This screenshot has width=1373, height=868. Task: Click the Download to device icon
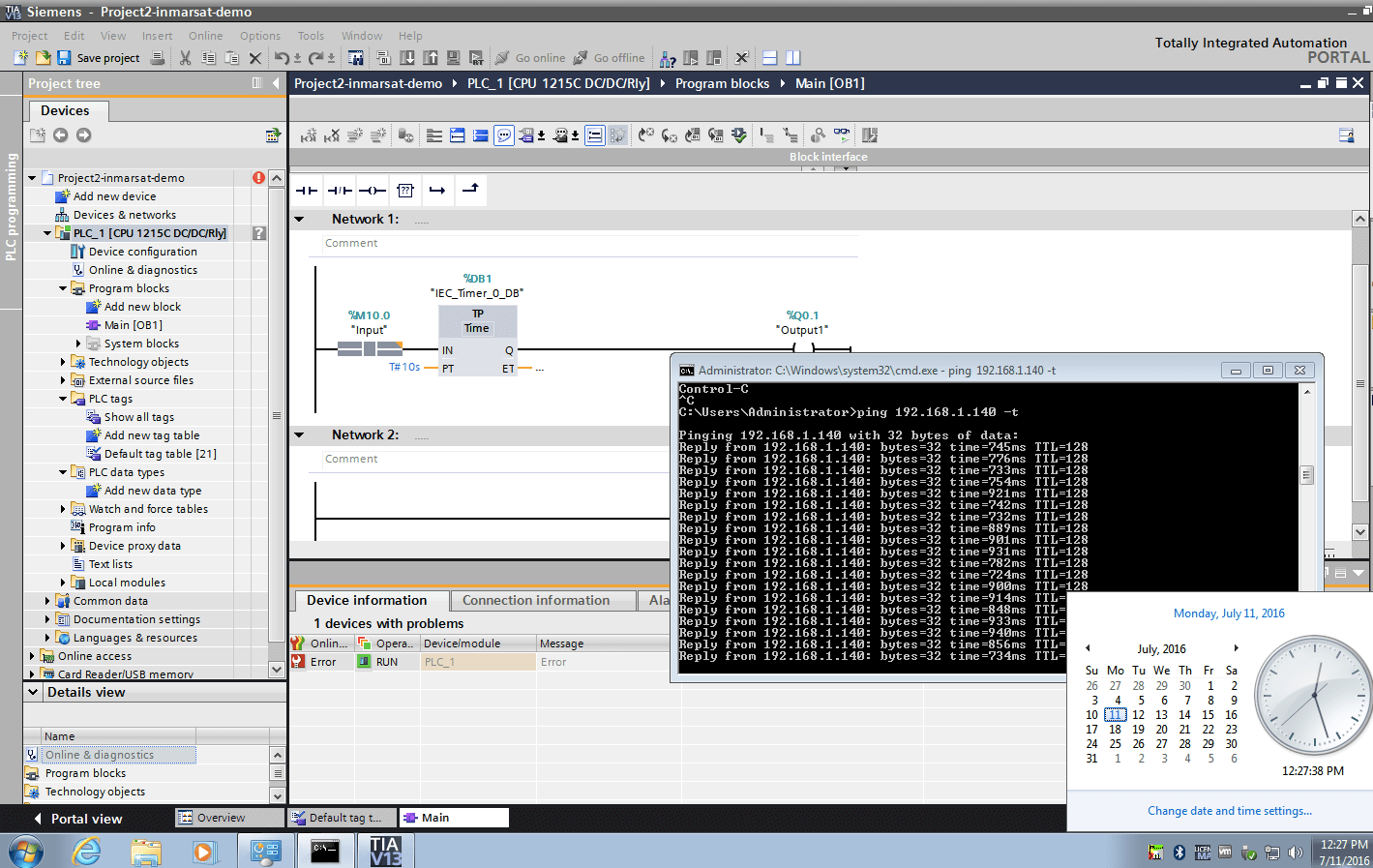(407, 58)
